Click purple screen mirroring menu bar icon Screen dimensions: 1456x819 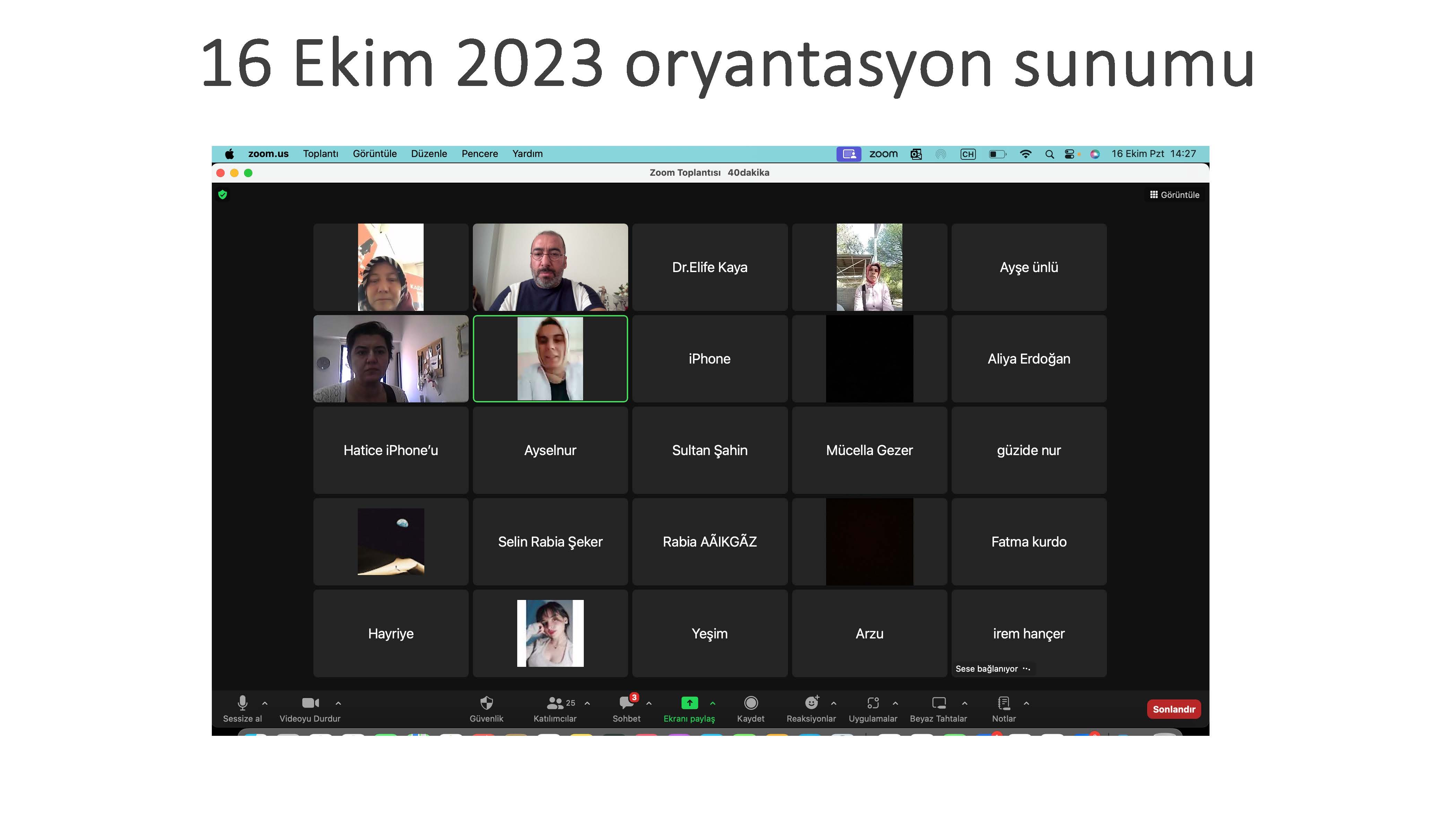pyautogui.click(x=848, y=154)
